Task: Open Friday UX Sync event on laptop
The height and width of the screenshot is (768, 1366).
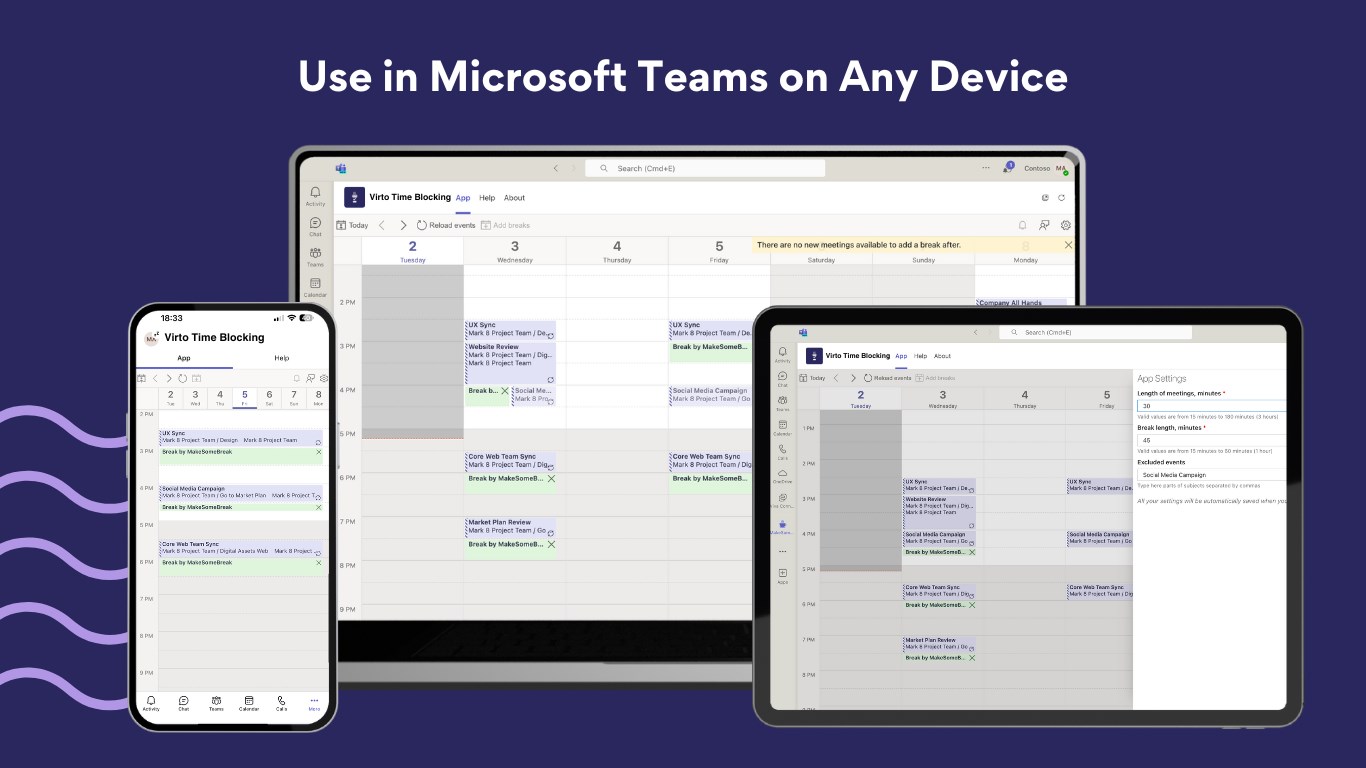Action: coord(709,329)
